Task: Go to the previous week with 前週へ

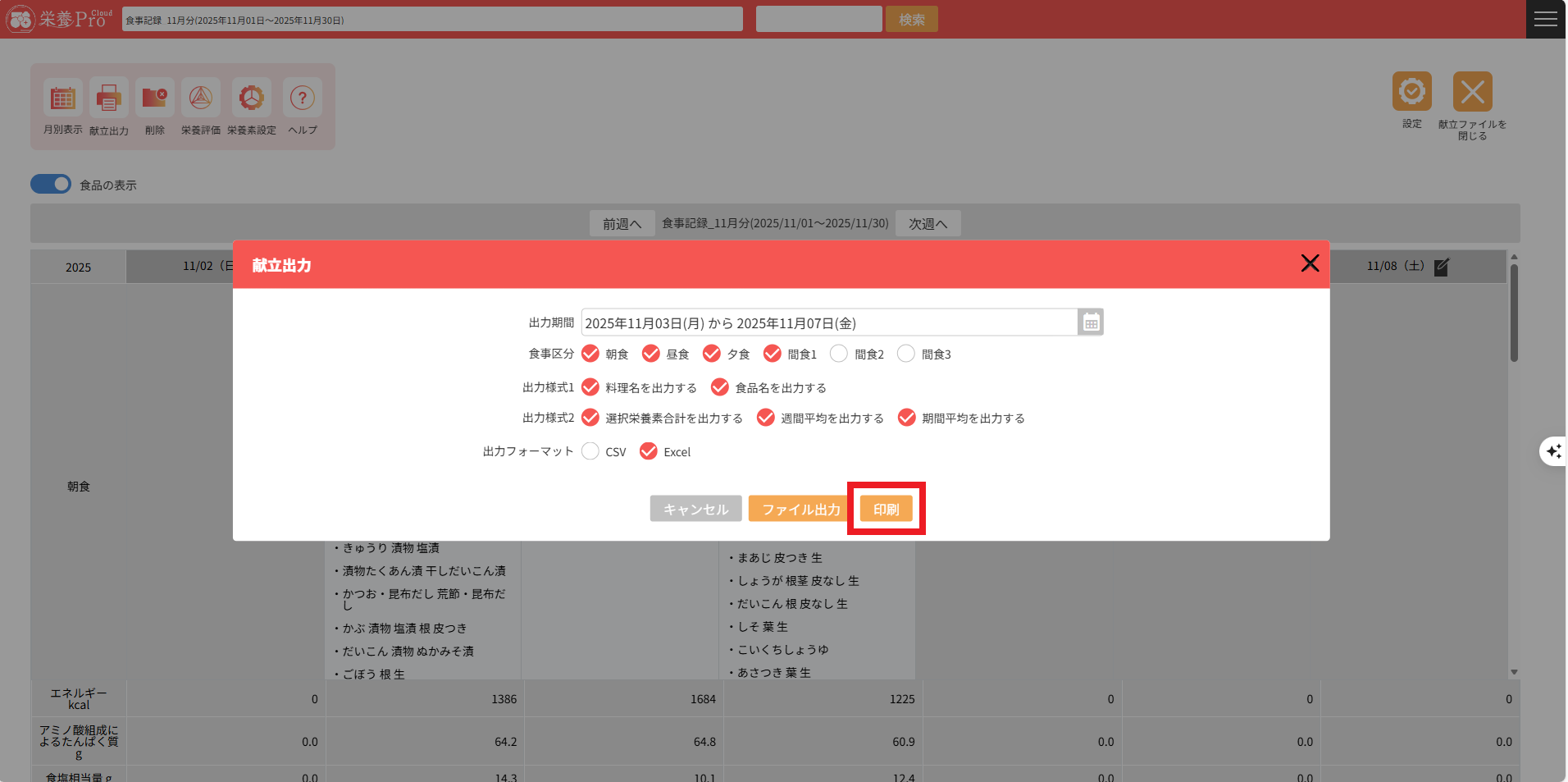Action: (x=622, y=223)
